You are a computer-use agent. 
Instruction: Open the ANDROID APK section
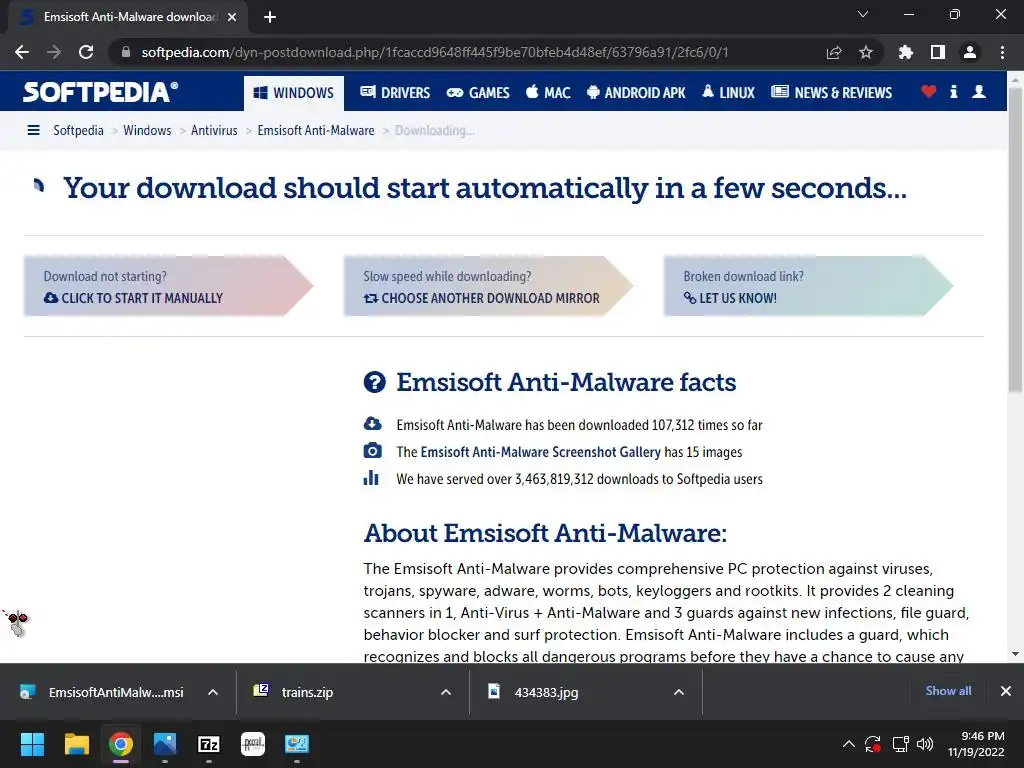click(x=636, y=93)
